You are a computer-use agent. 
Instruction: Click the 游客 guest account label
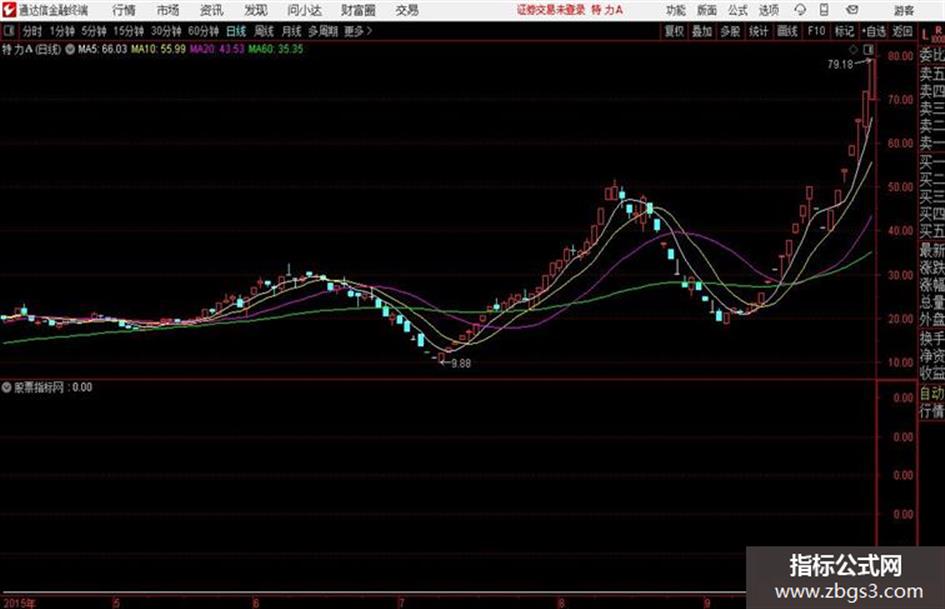[903, 10]
